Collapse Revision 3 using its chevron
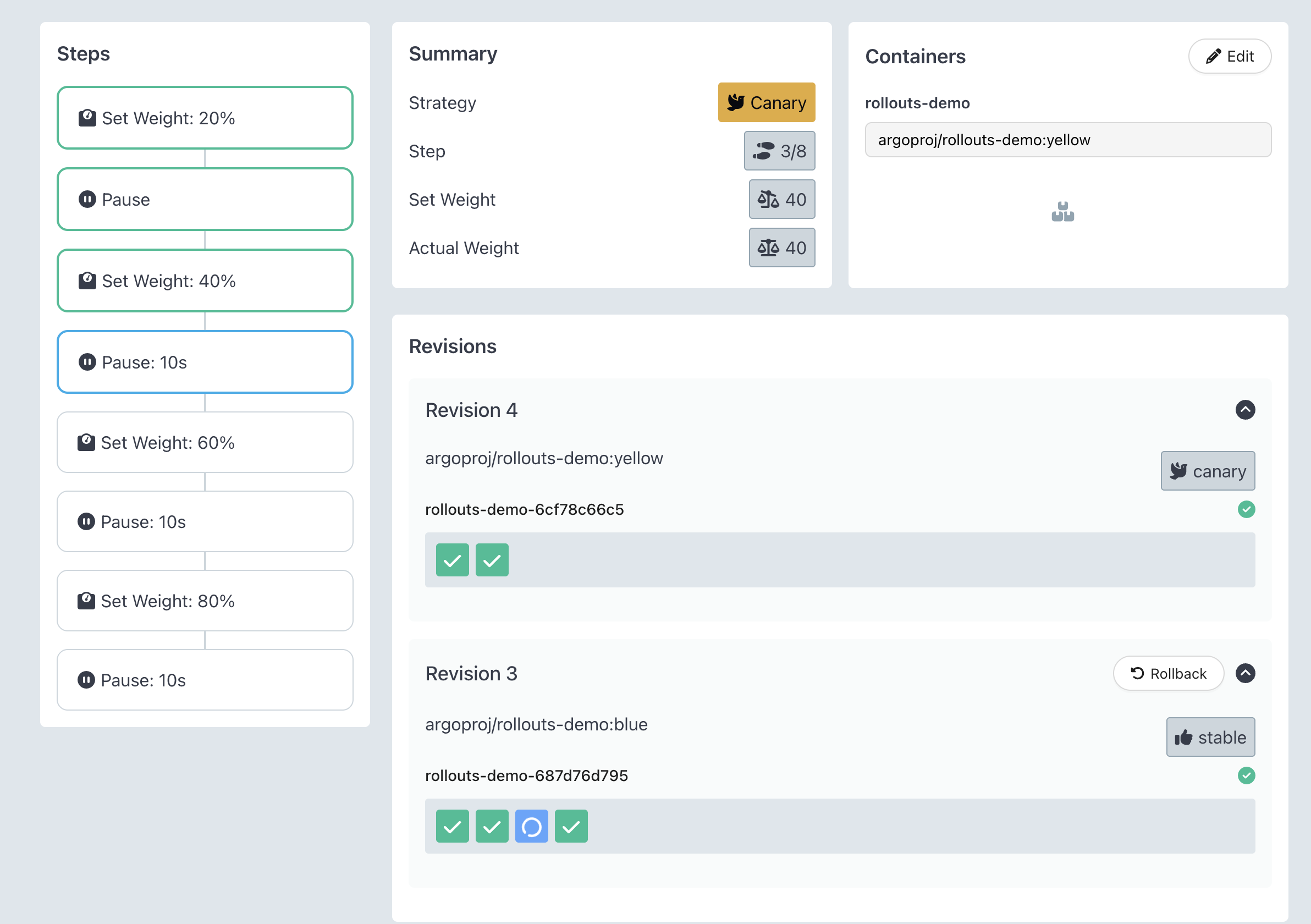 [x=1245, y=673]
